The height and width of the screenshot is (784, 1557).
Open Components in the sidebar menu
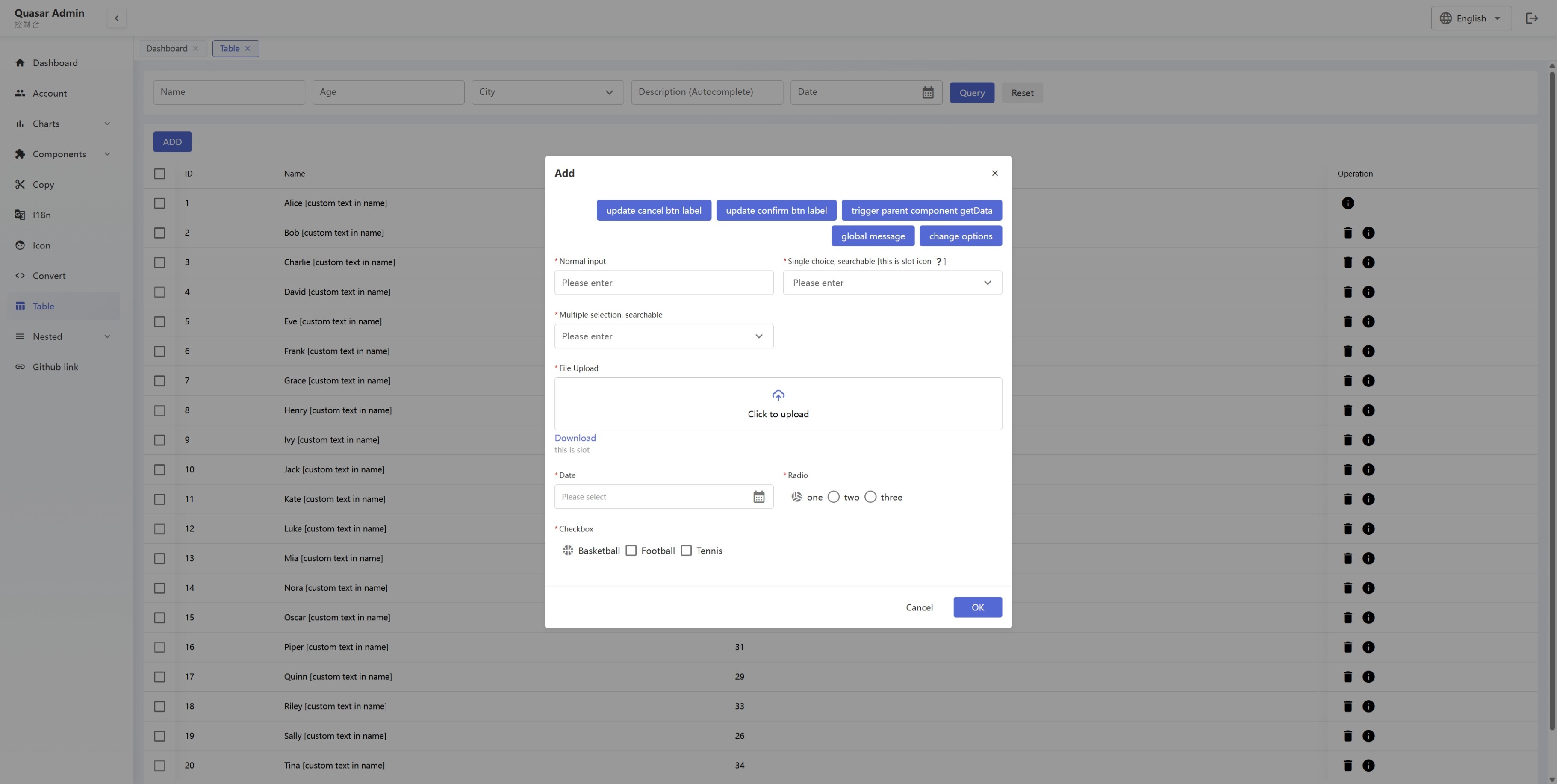tap(59, 154)
